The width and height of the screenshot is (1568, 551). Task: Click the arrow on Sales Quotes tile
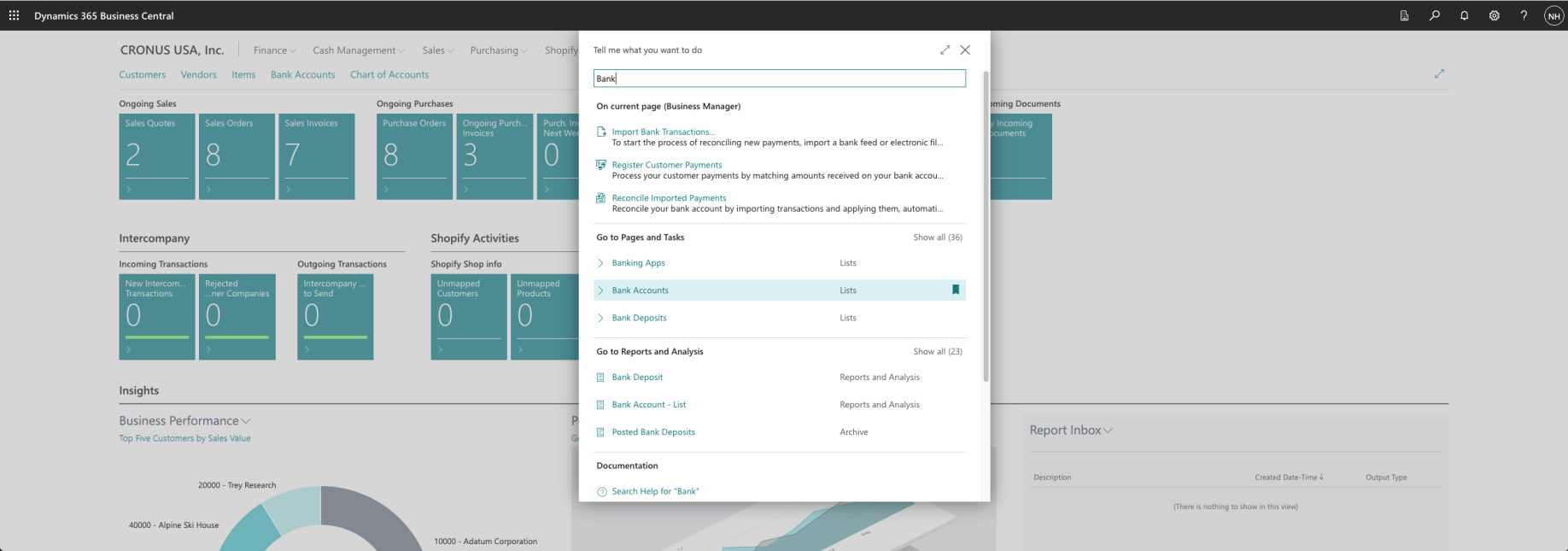(x=129, y=189)
